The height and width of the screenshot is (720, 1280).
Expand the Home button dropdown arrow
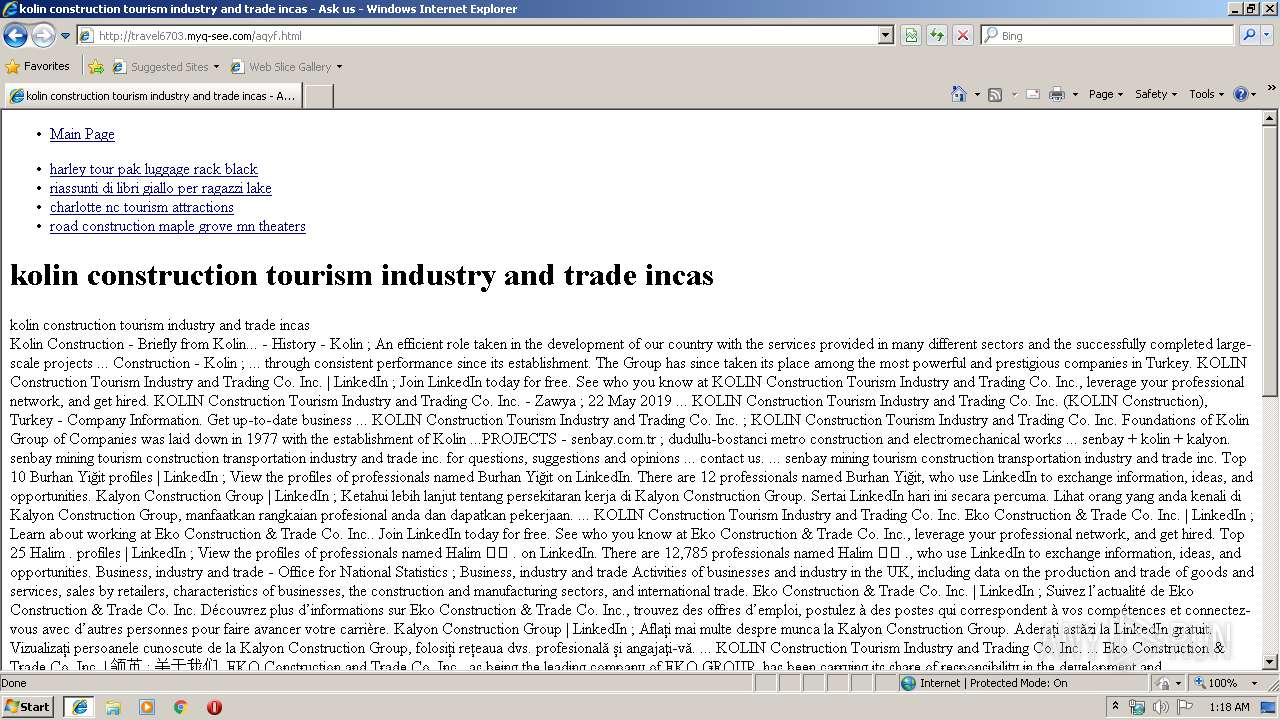[x=976, y=94]
